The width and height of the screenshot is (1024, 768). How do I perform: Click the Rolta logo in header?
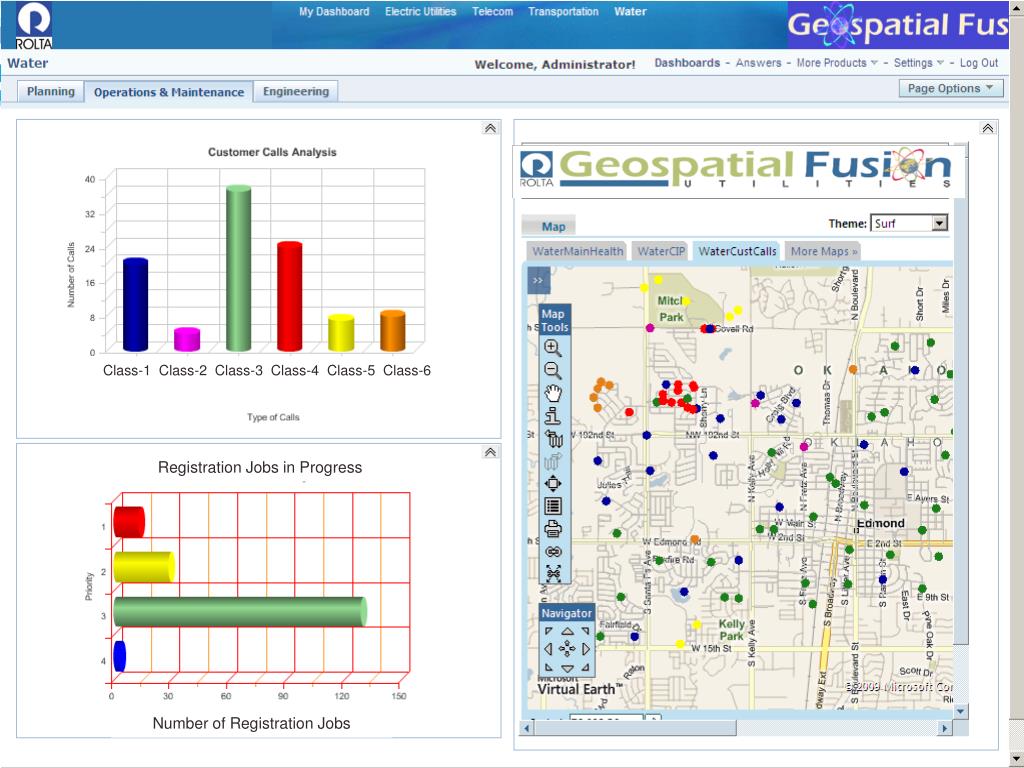[x=34, y=25]
